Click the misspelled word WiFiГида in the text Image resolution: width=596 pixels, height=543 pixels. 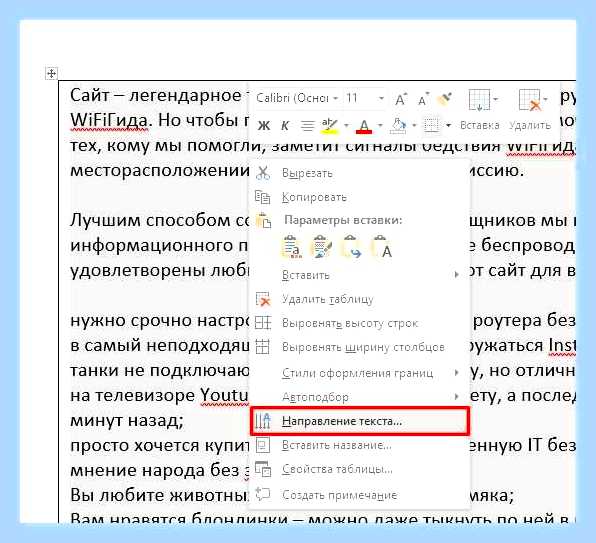point(109,120)
